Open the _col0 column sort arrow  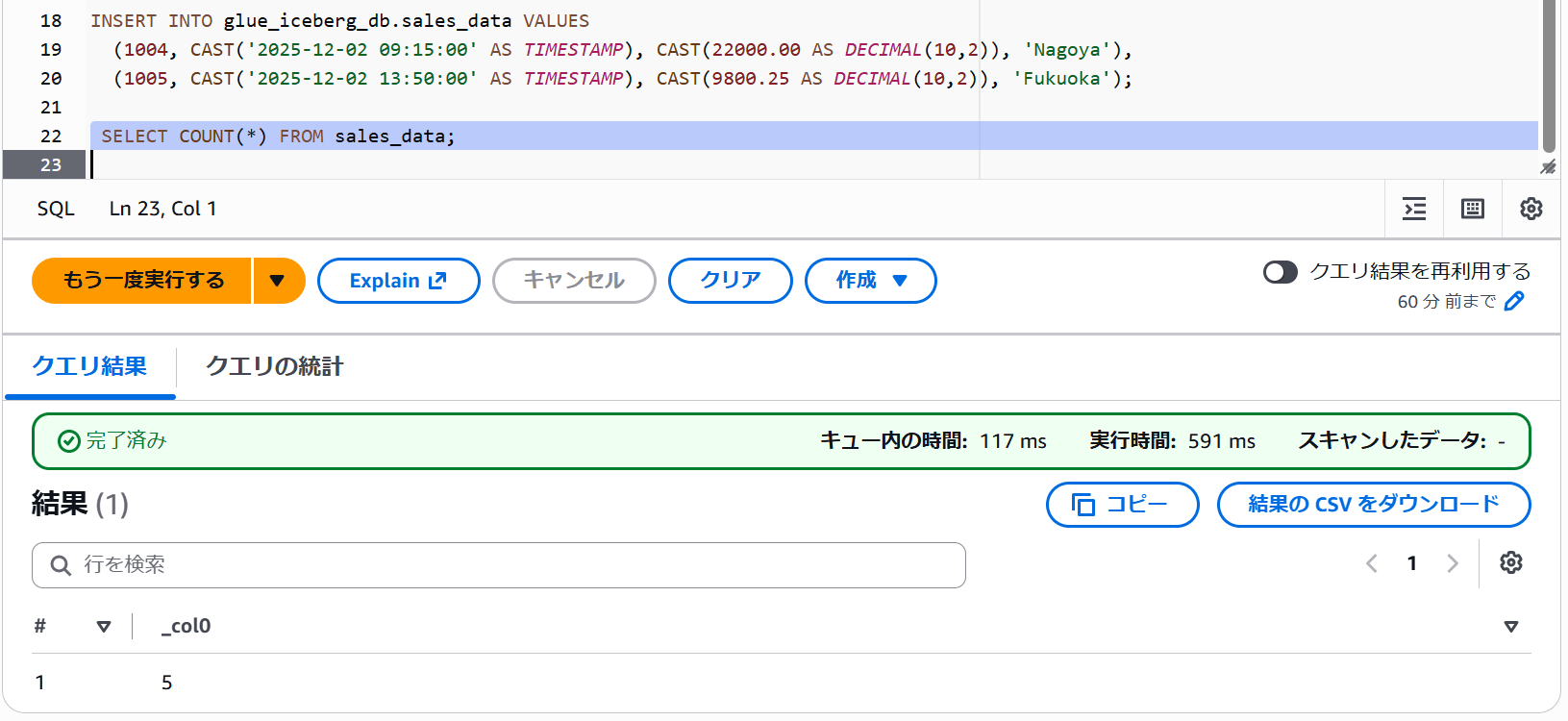1511,627
